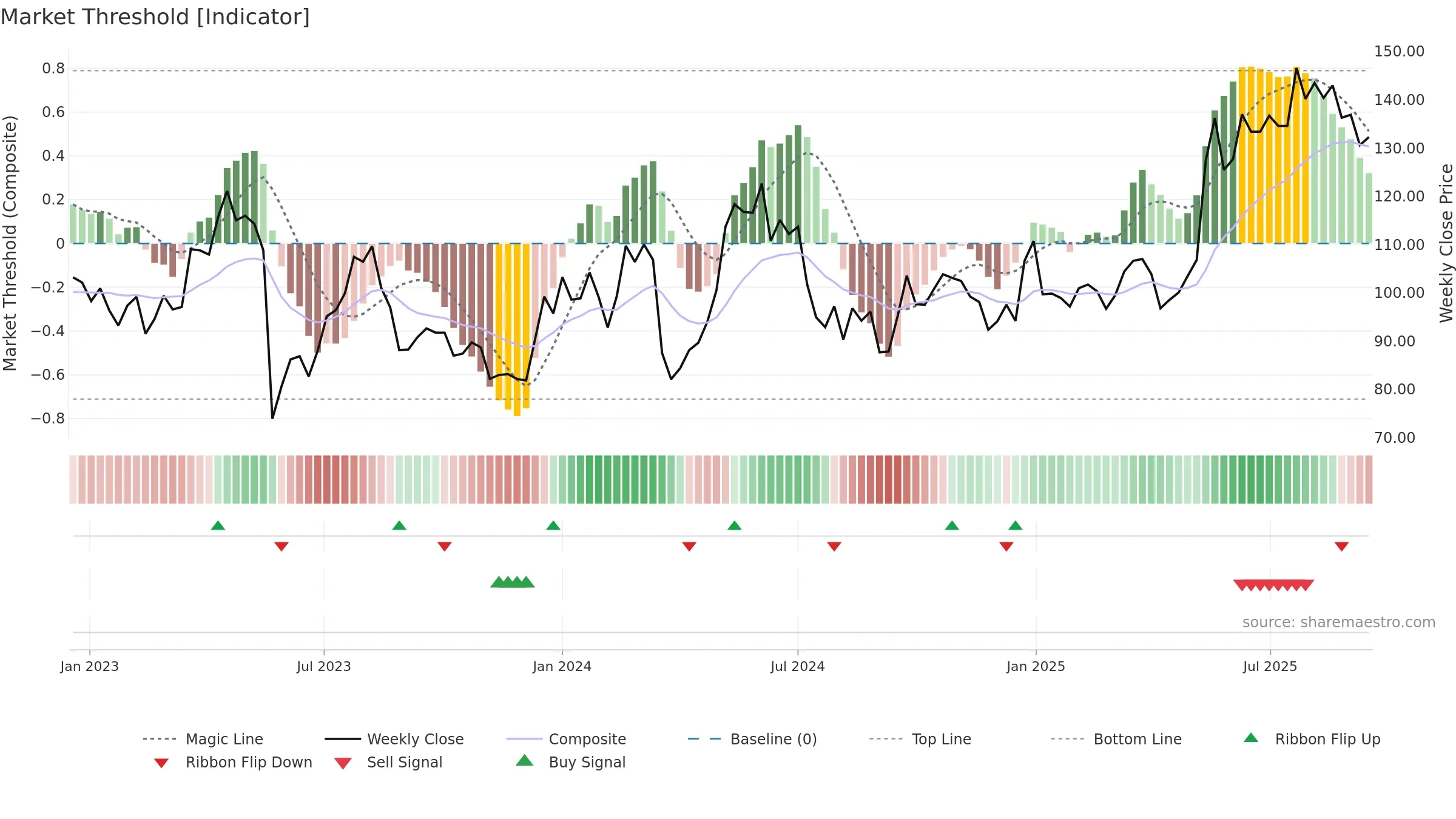Click the 140.00 price tick label

(1399, 99)
